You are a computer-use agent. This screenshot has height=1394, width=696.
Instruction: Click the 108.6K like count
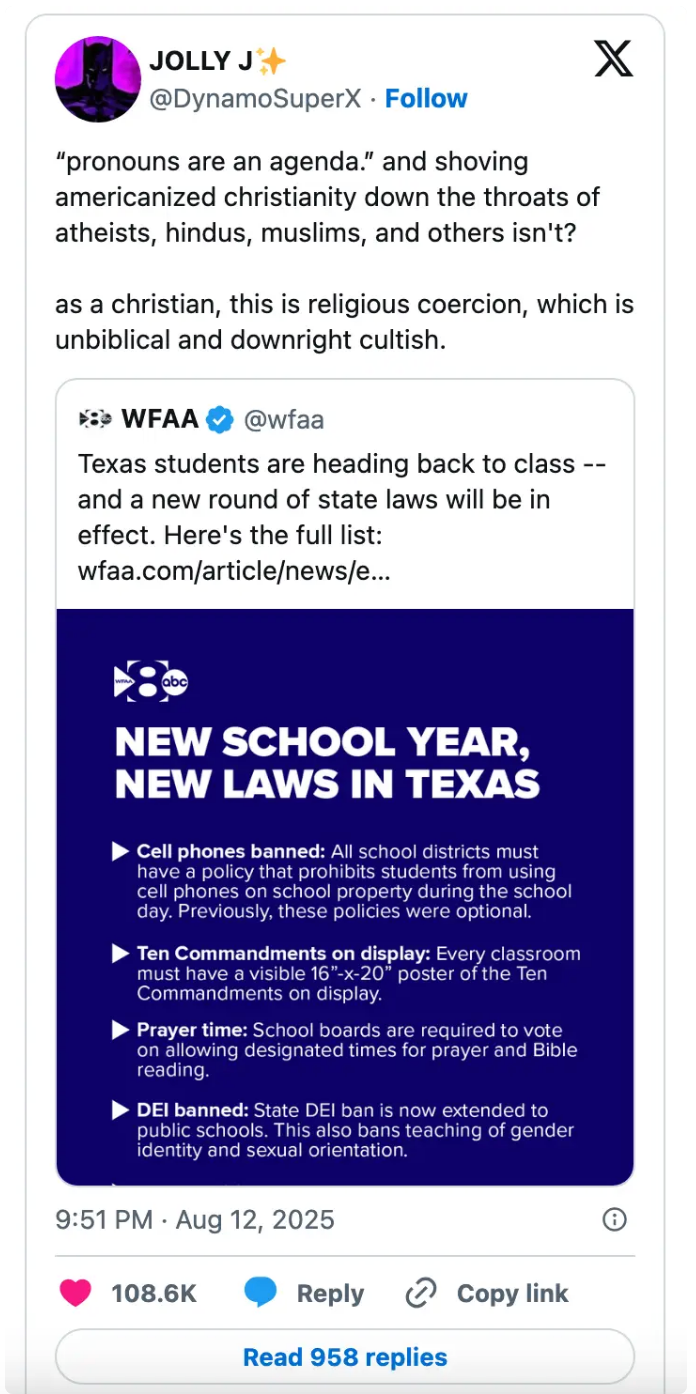155,1293
